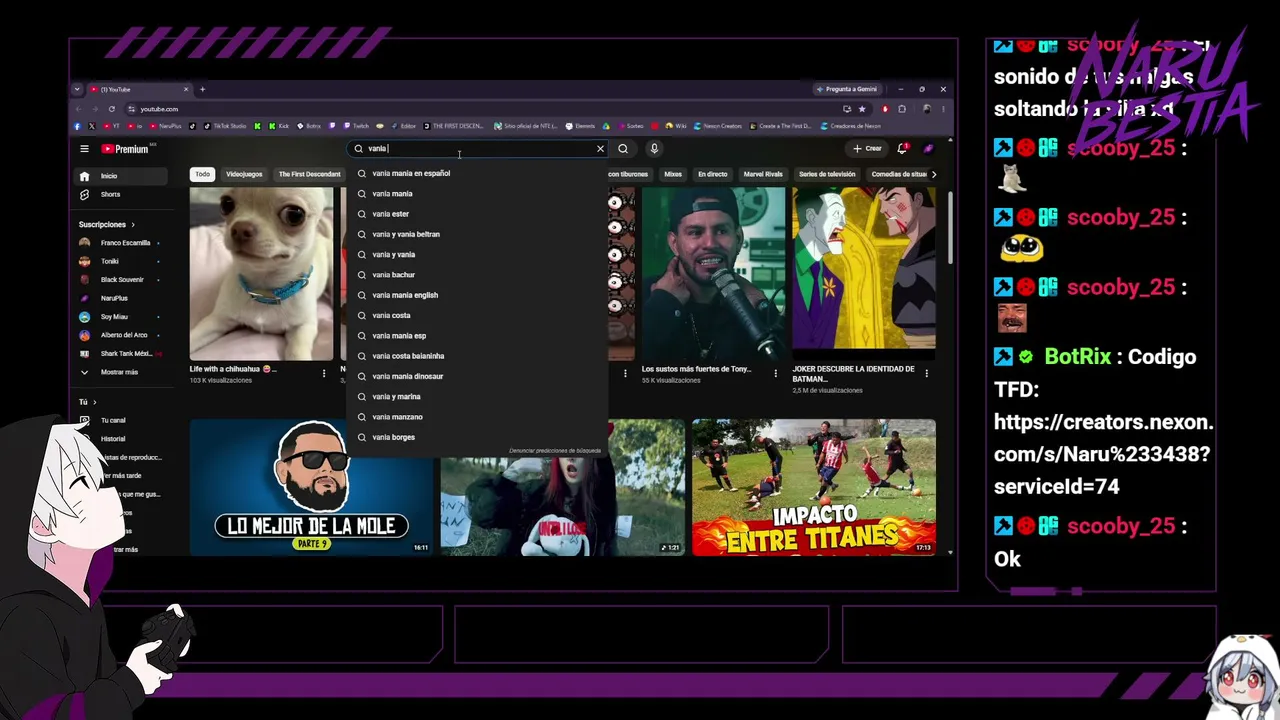Bookmark this page with the star

point(861,109)
